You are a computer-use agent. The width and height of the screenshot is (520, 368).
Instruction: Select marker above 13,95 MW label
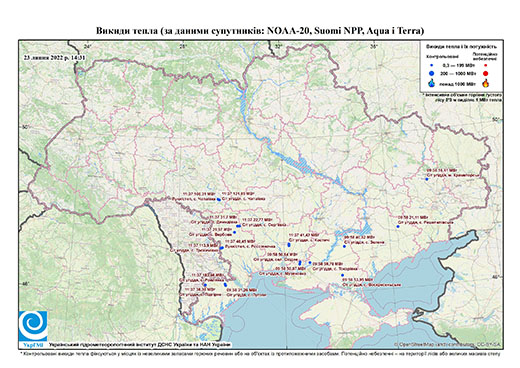[342, 275]
